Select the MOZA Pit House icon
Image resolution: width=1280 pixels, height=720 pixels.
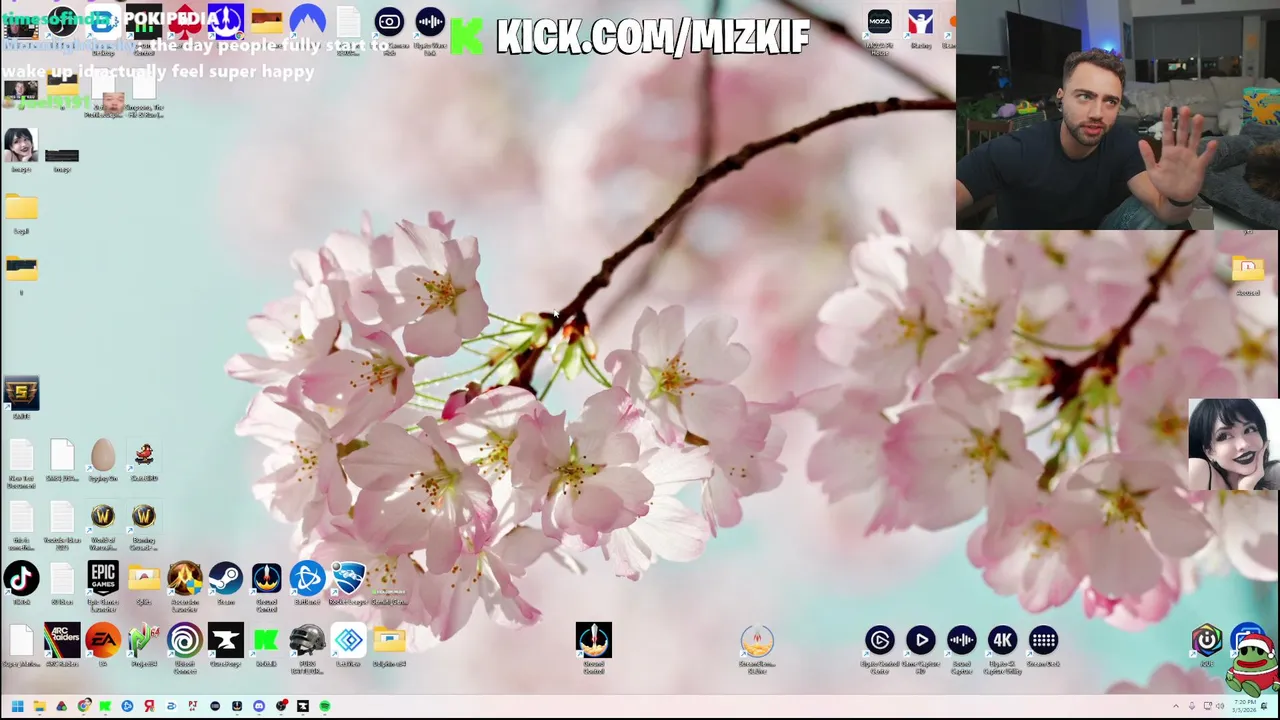879,22
